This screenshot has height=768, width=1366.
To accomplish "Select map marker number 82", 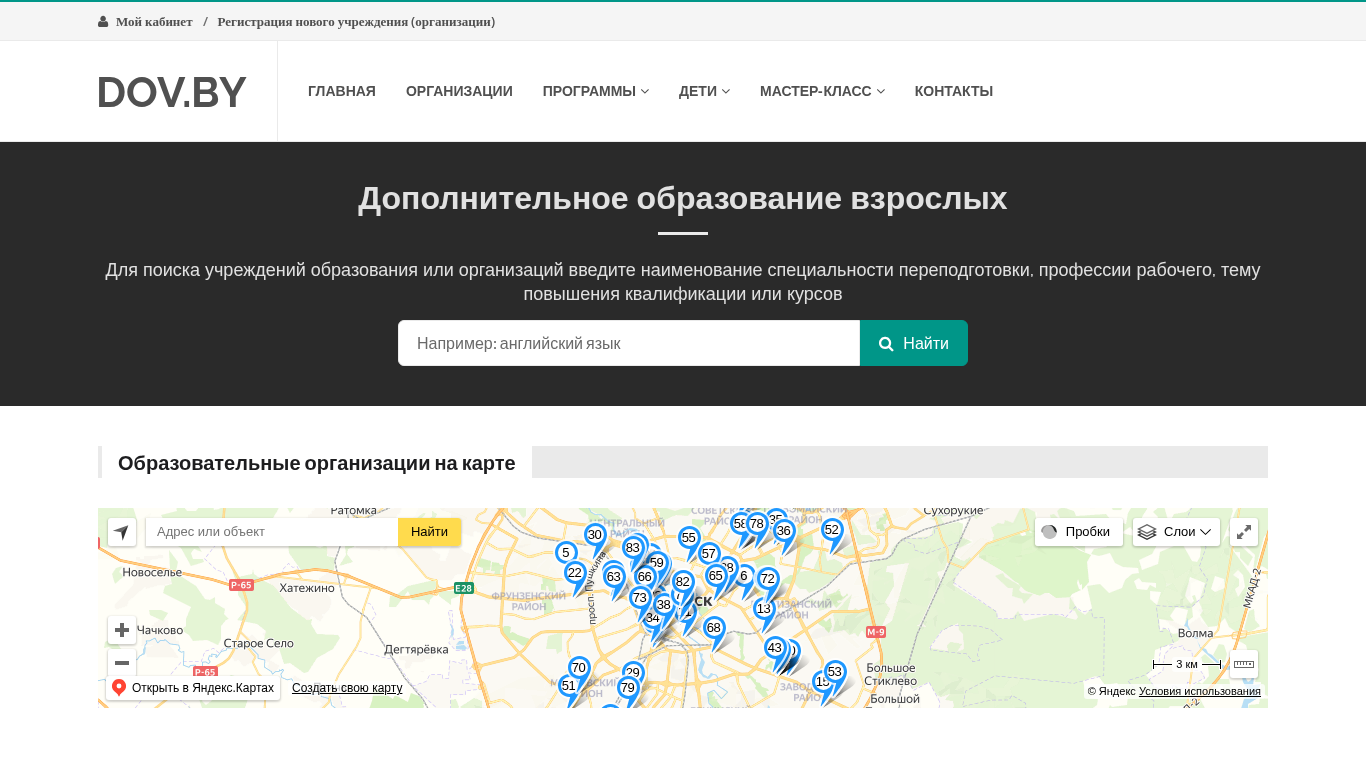I will (x=683, y=582).
